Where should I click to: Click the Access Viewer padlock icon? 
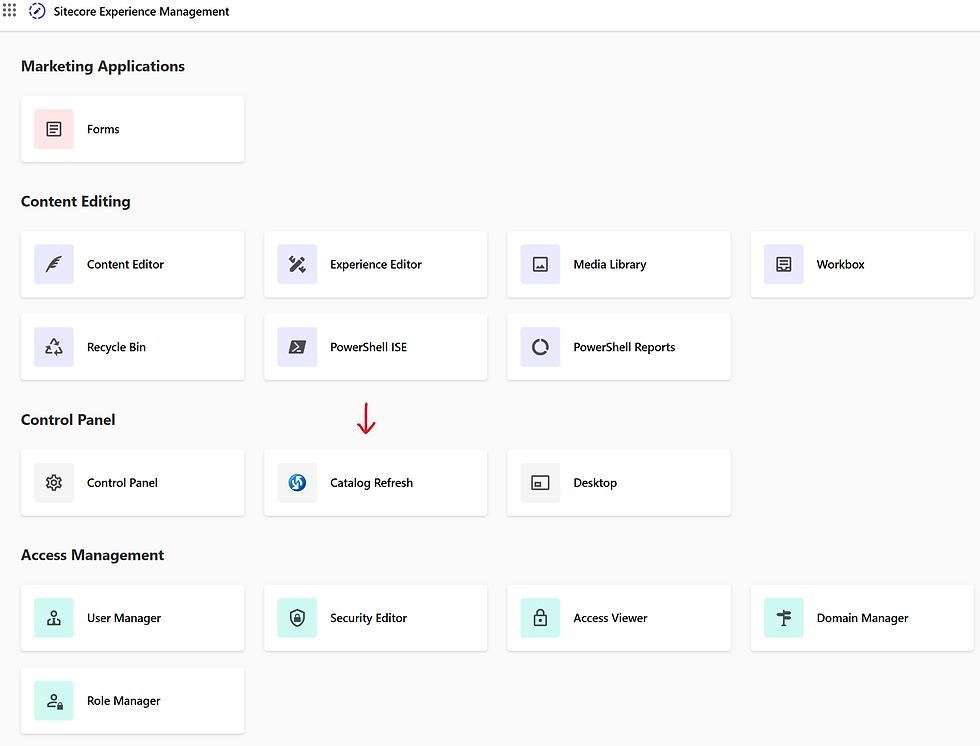(540, 618)
